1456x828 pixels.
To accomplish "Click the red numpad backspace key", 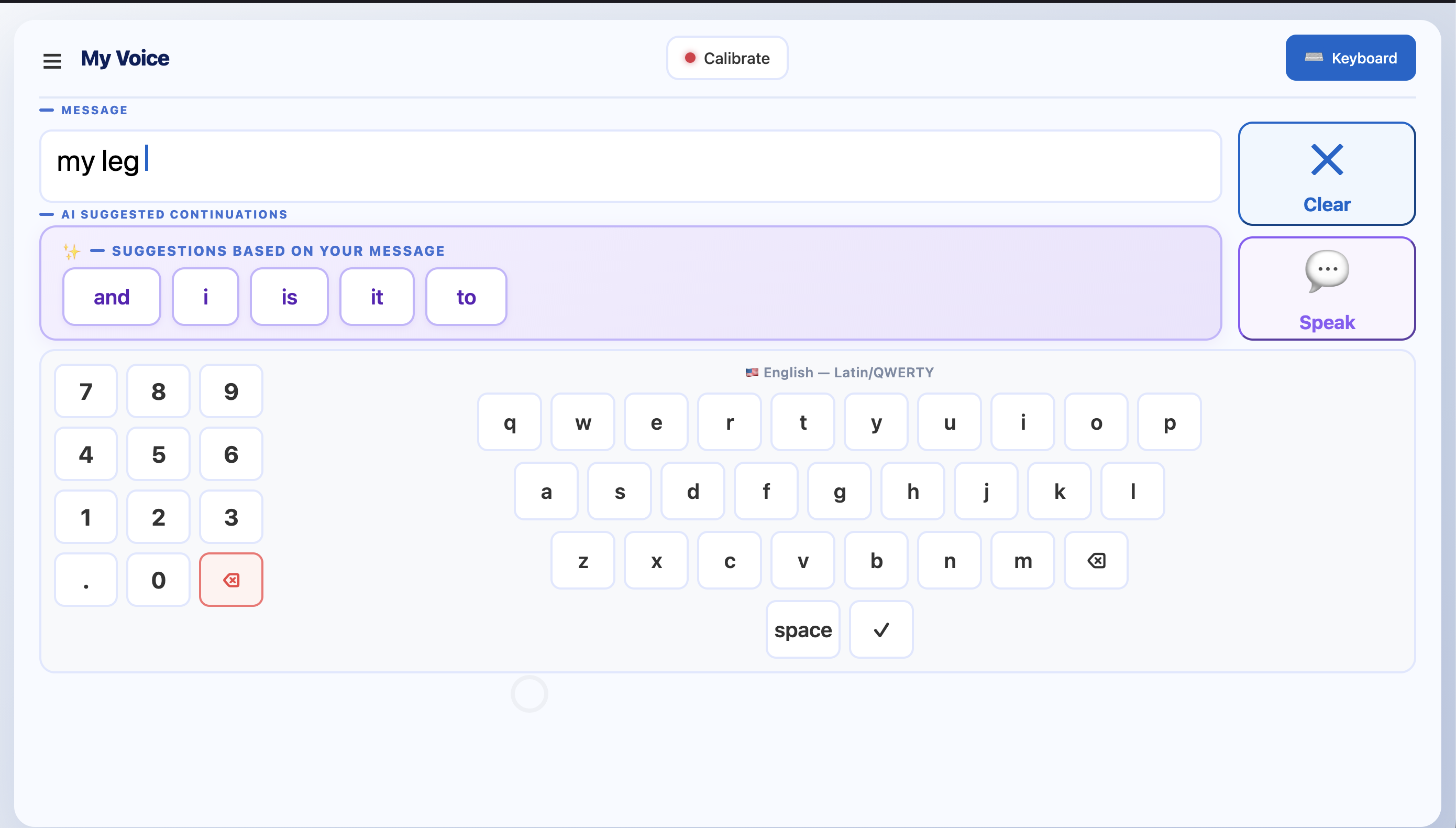I will coord(231,580).
